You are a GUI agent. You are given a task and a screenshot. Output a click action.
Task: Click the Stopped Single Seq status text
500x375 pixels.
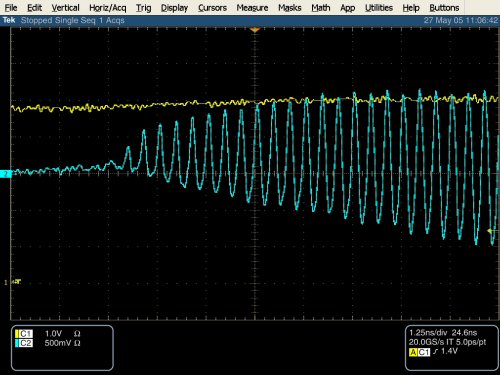click(x=58, y=20)
